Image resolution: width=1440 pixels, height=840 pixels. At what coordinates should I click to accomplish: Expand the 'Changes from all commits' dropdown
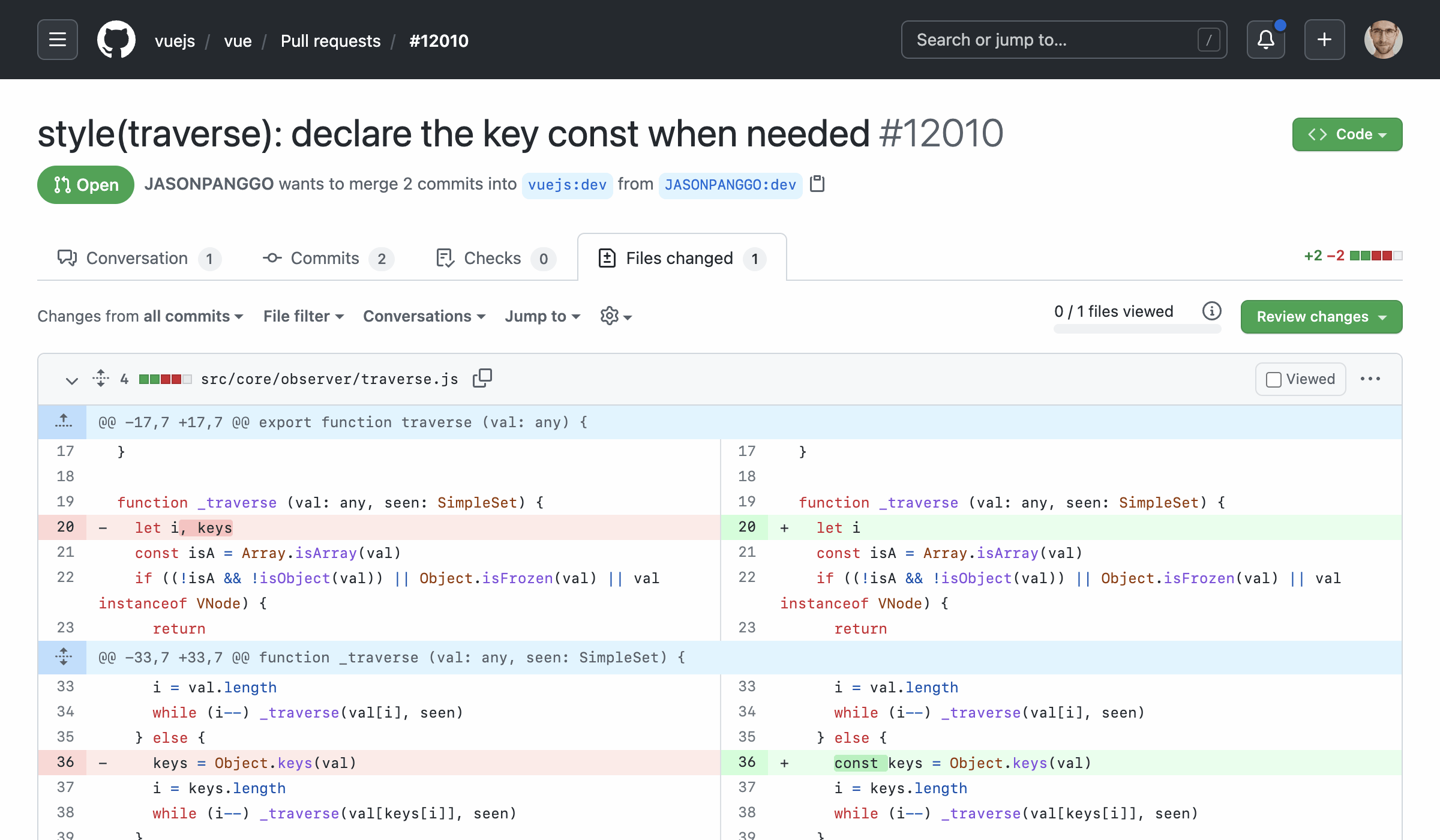[140, 316]
